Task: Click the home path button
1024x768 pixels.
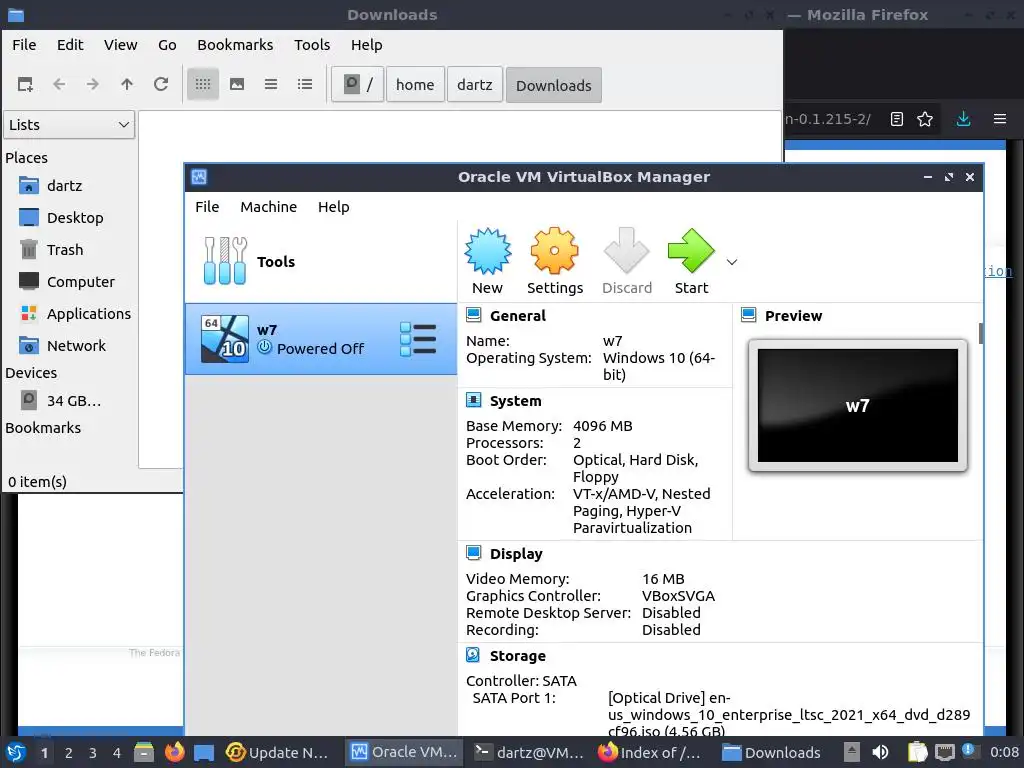Action: (415, 84)
